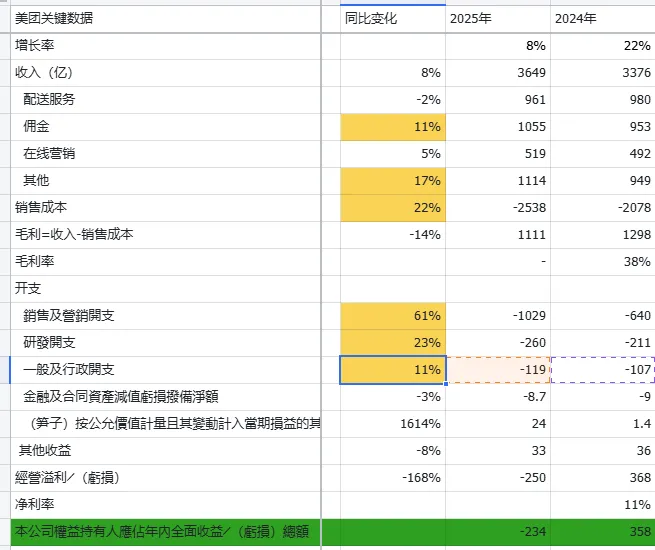Viewport: 655px width, 550px height.
Task: Click the -8.7 impairment cell
Action: coord(498,397)
